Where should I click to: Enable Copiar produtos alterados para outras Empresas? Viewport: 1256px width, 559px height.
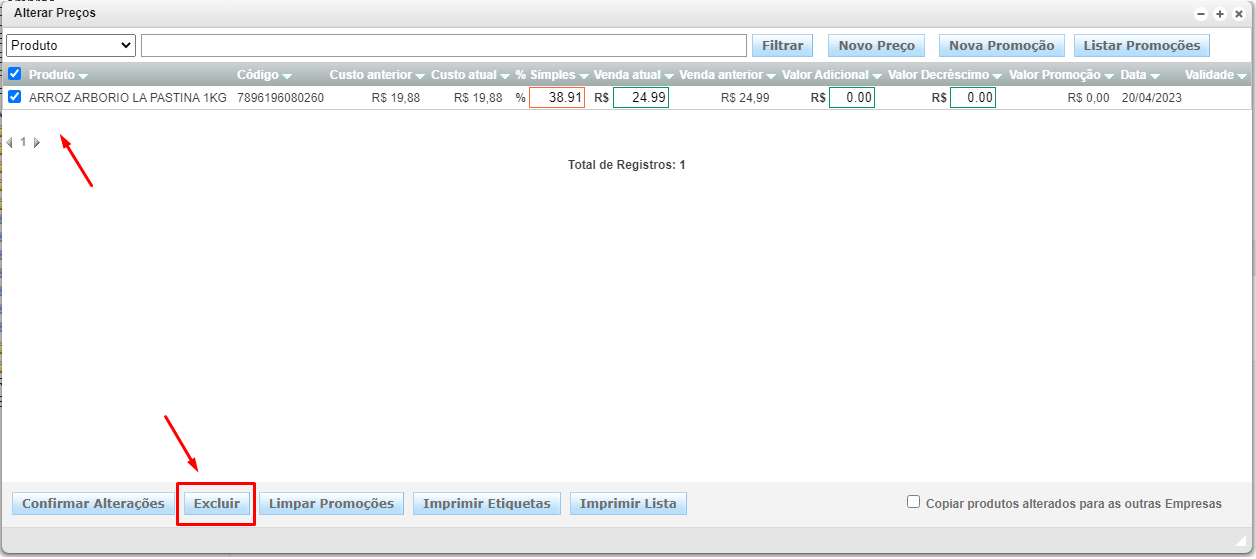pyautogui.click(x=913, y=502)
